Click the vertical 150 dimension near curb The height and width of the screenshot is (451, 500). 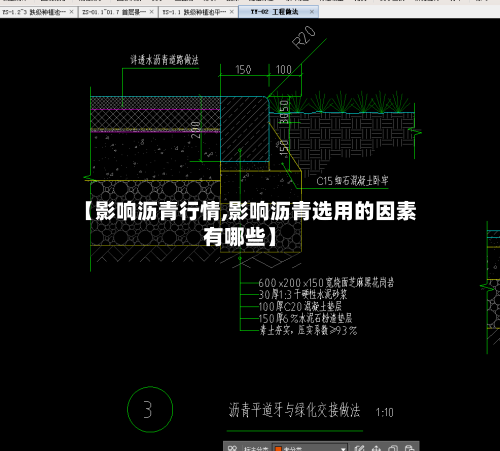284,149
